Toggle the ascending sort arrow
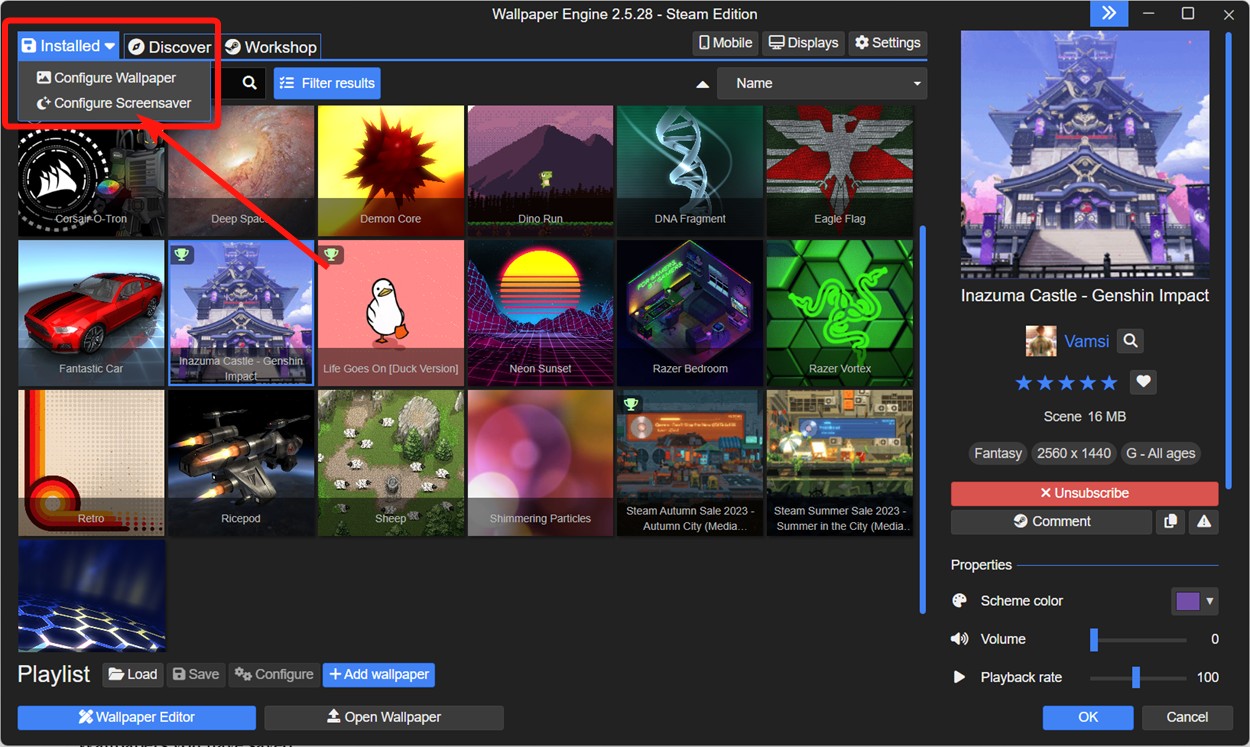This screenshot has width=1250, height=747. [x=700, y=83]
